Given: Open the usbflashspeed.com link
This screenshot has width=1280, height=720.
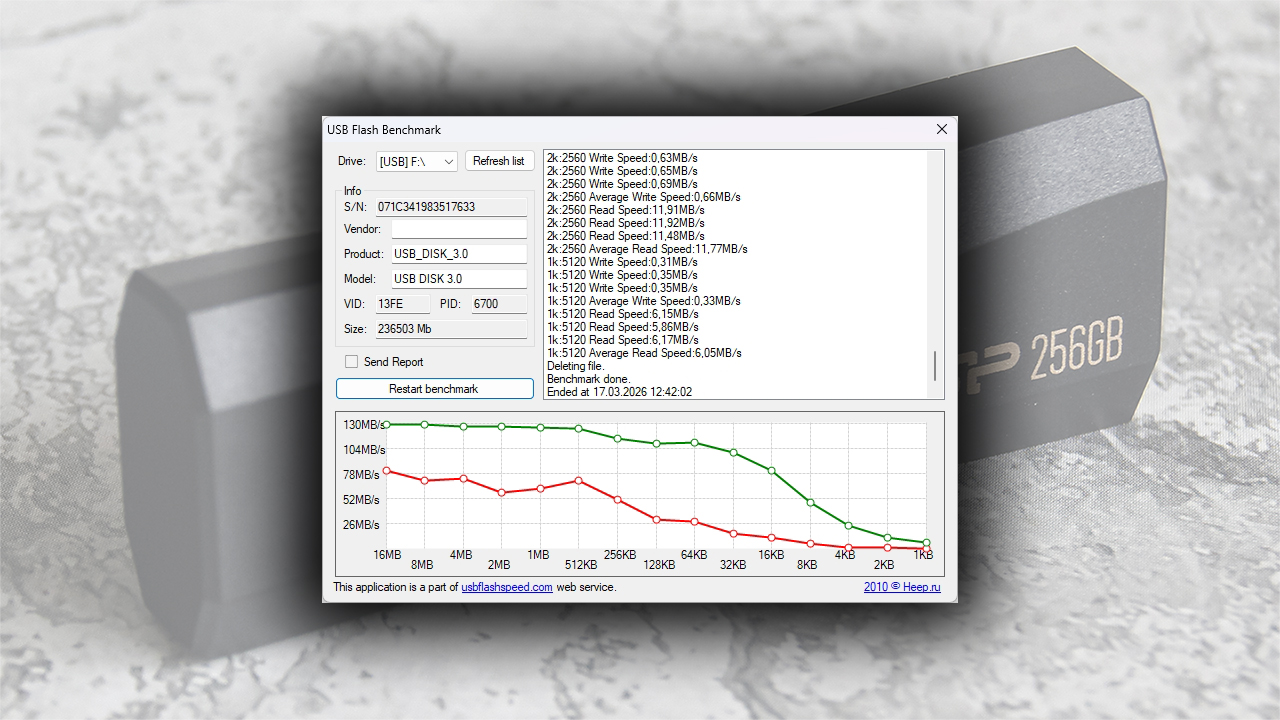Looking at the screenshot, I should tap(507, 587).
